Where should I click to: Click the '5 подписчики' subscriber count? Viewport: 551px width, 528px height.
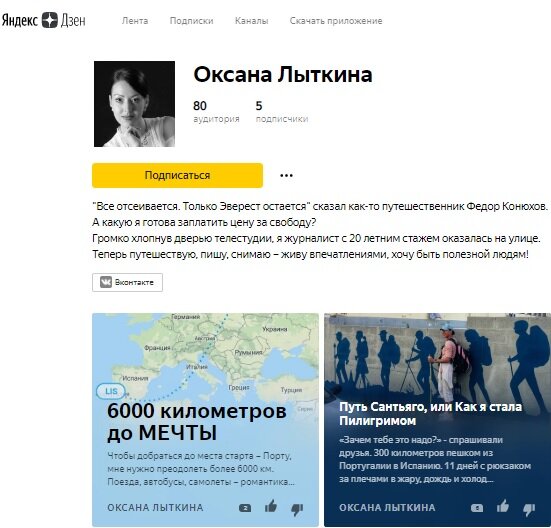tap(282, 111)
